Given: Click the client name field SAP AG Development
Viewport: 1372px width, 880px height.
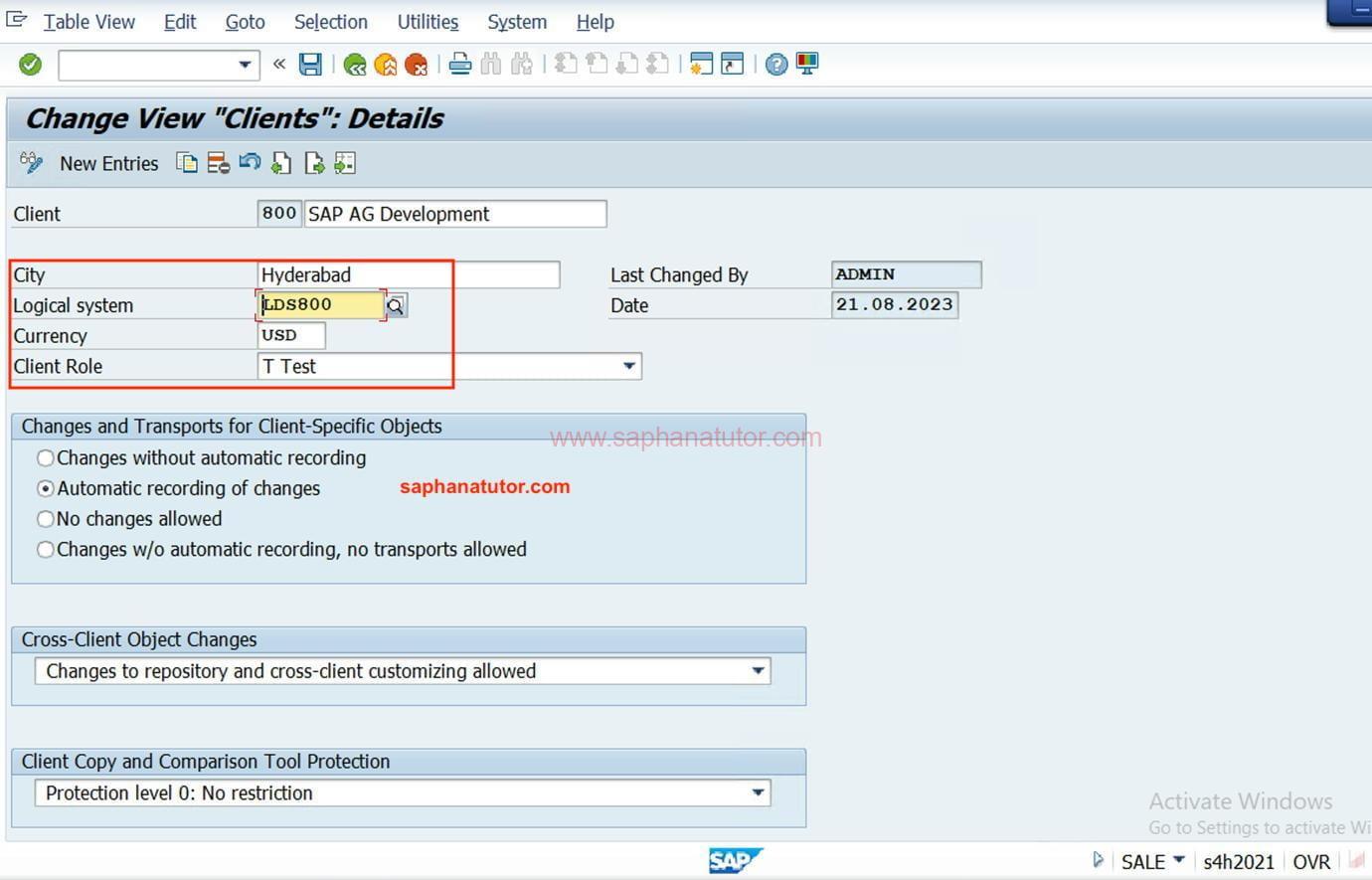Looking at the screenshot, I should click(x=455, y=214).
